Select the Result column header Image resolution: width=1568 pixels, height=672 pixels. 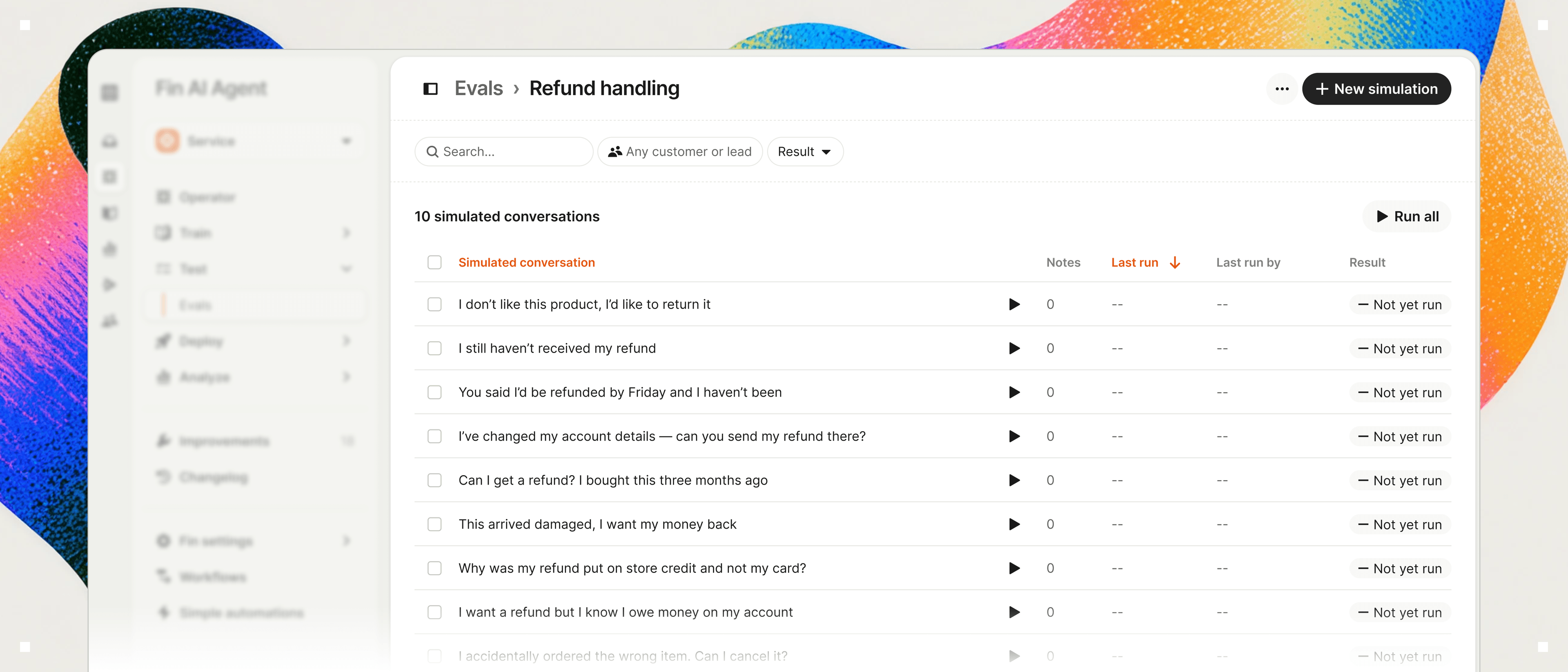[1367, 263]
